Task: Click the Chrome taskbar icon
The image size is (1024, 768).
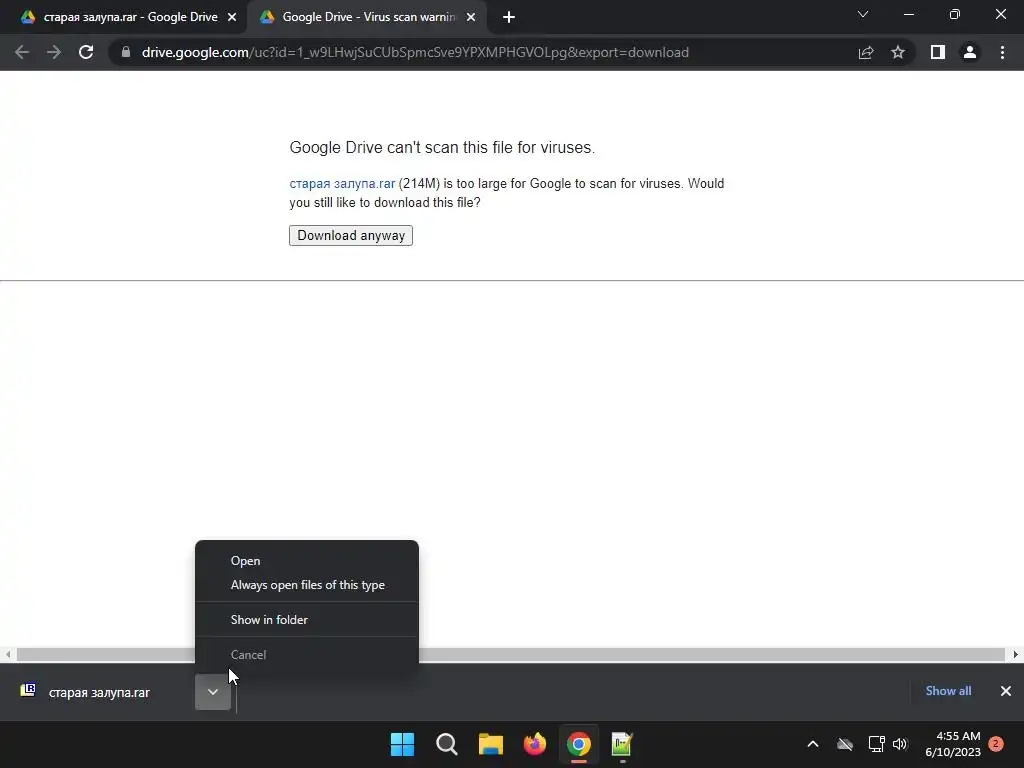Action: [579, 744]
